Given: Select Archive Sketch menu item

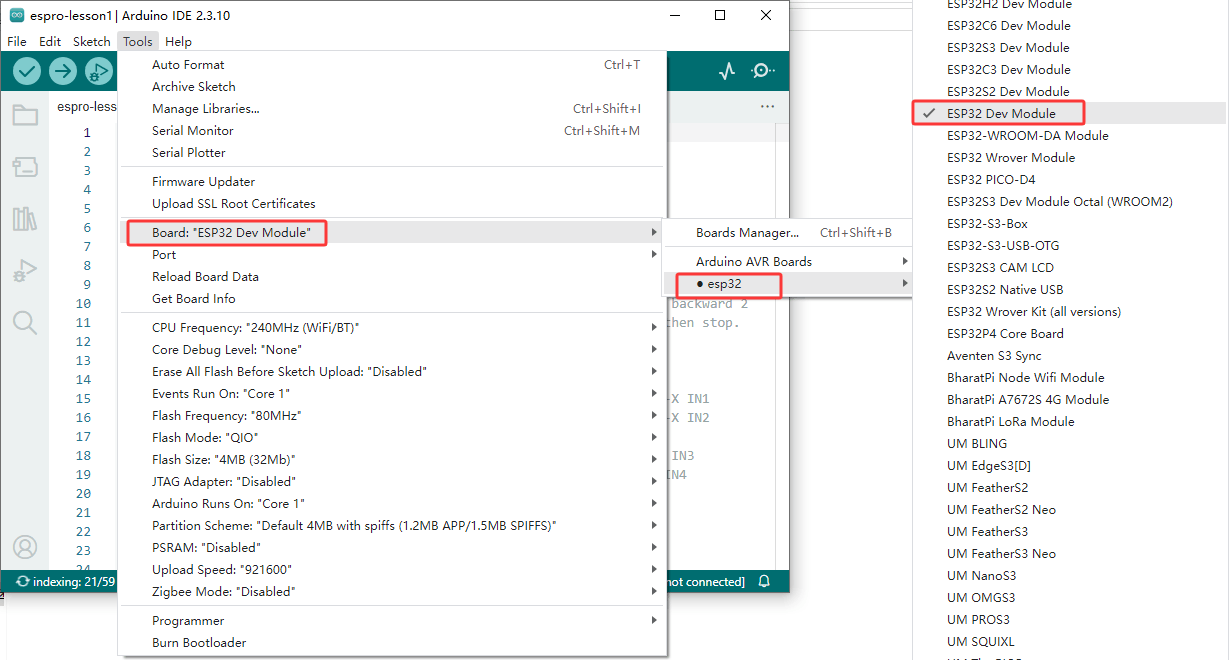Looking at the screenshot, I should click(x=391, y=87).
